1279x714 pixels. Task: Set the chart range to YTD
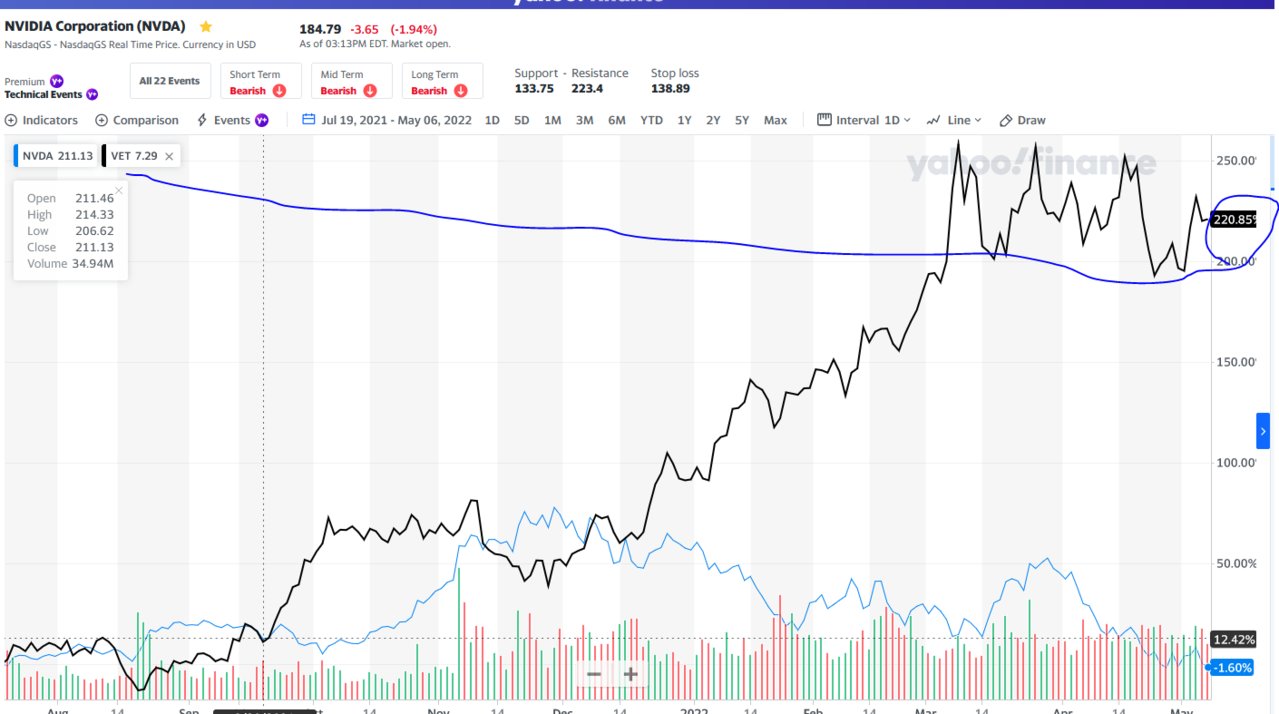coord(651,120)
